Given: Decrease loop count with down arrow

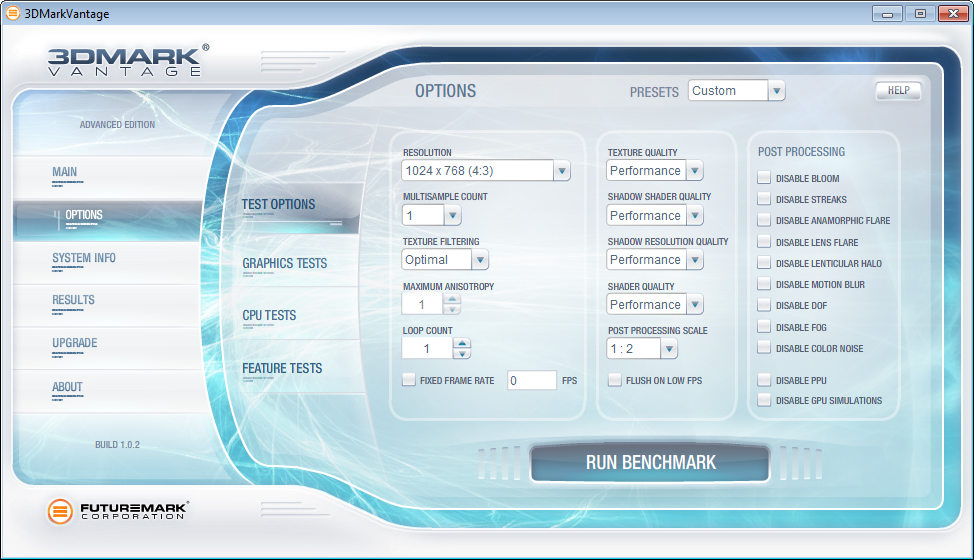Looking at the screenshot, I should click(x=462, y=354).
